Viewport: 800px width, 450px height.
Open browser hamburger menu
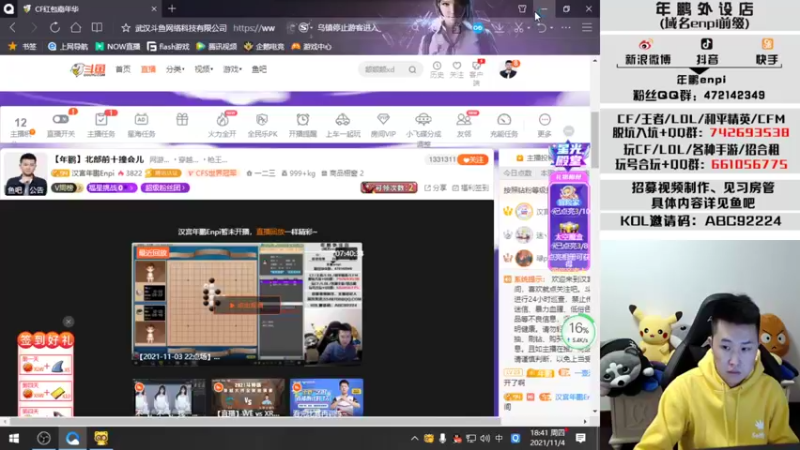pyautogui.click(x=587, y=28)
